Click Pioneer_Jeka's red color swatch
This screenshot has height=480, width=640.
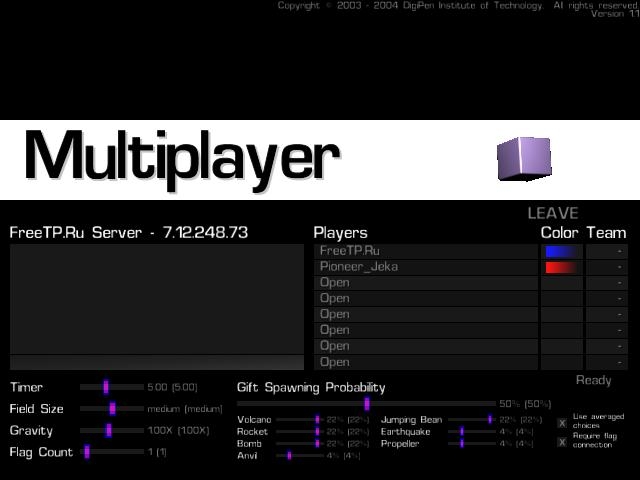click(x=561, y=268)
